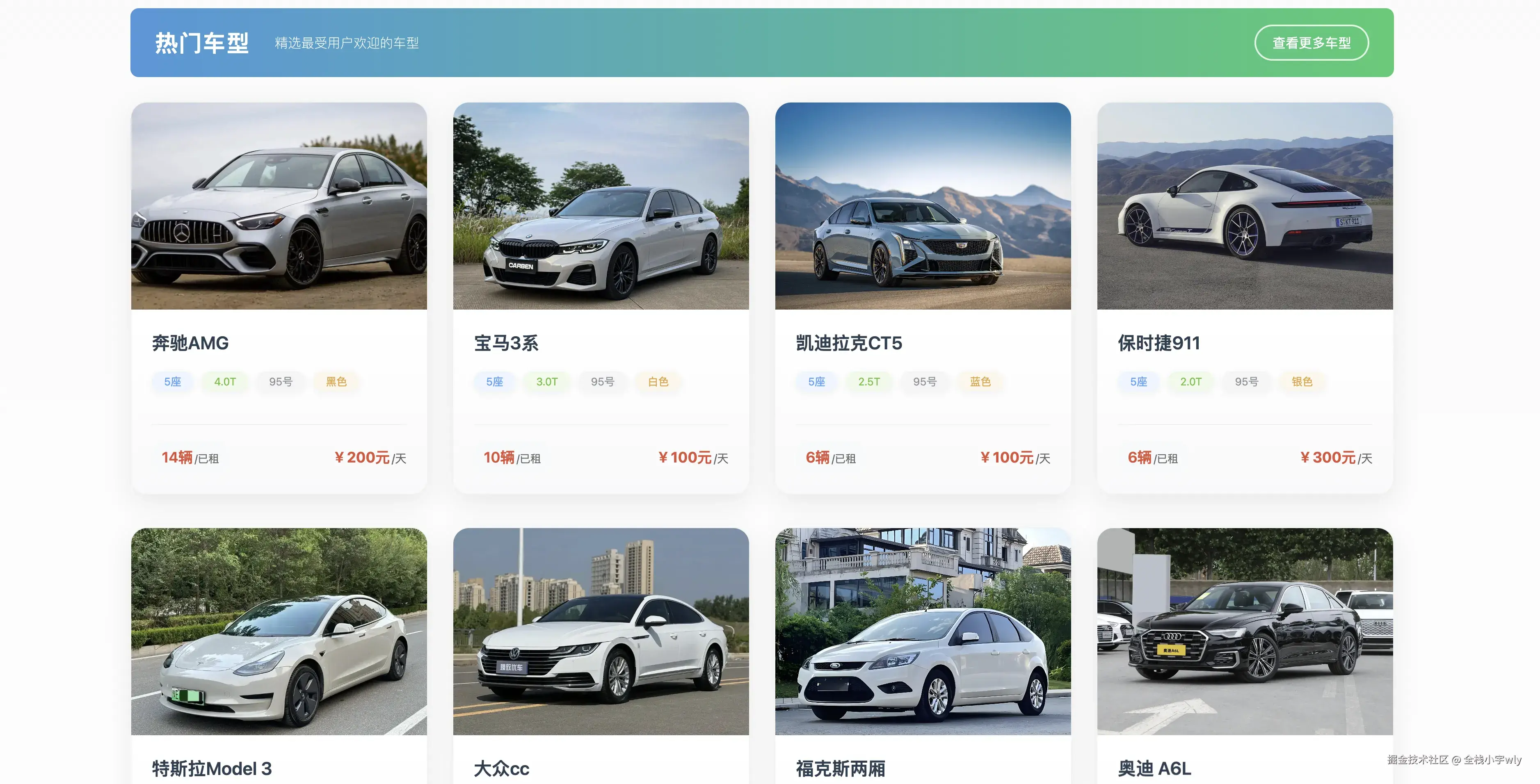
Task: Click the 奔驰AMG title text
Action: point(190,343)
